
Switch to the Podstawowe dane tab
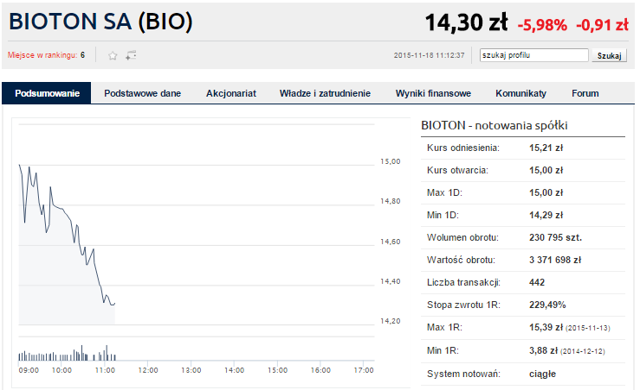click(142, 93)
